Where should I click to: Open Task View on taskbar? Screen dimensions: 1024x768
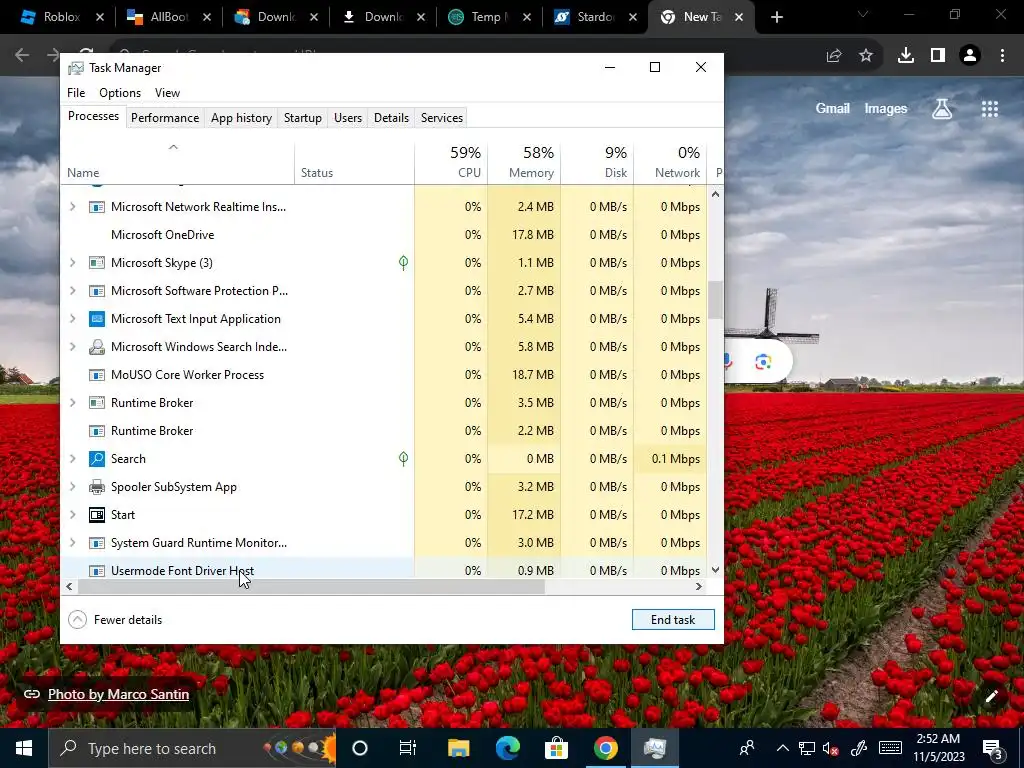click(x=408, y=748)
